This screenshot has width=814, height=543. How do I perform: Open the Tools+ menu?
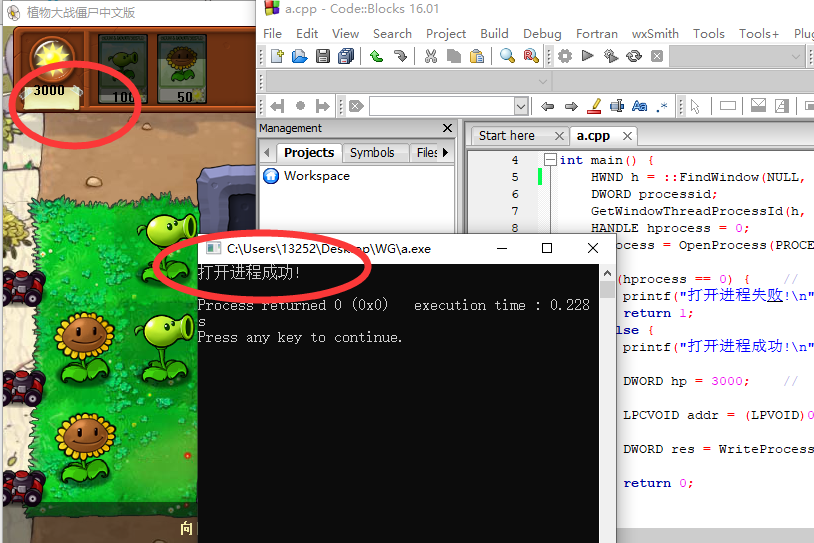tap(758, 34)
